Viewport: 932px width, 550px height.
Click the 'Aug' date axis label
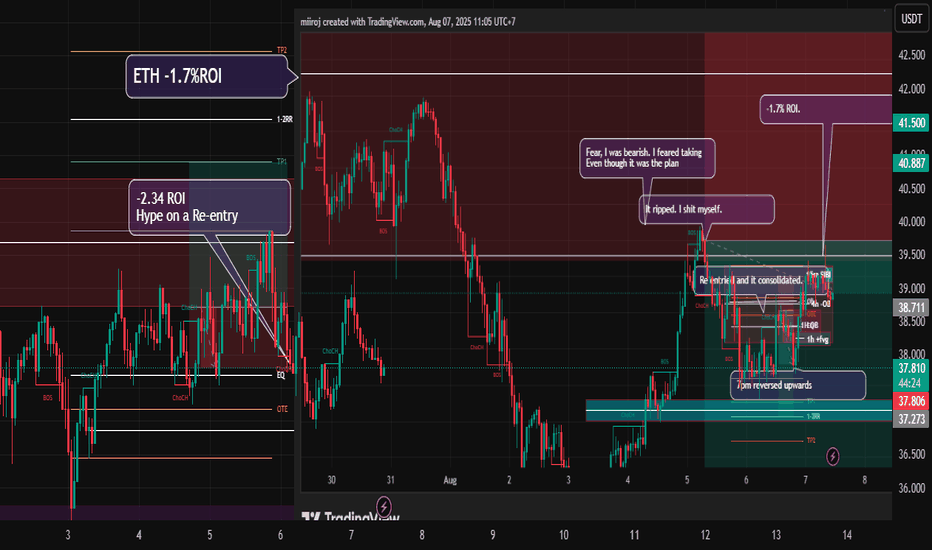(x=450, y=480)
